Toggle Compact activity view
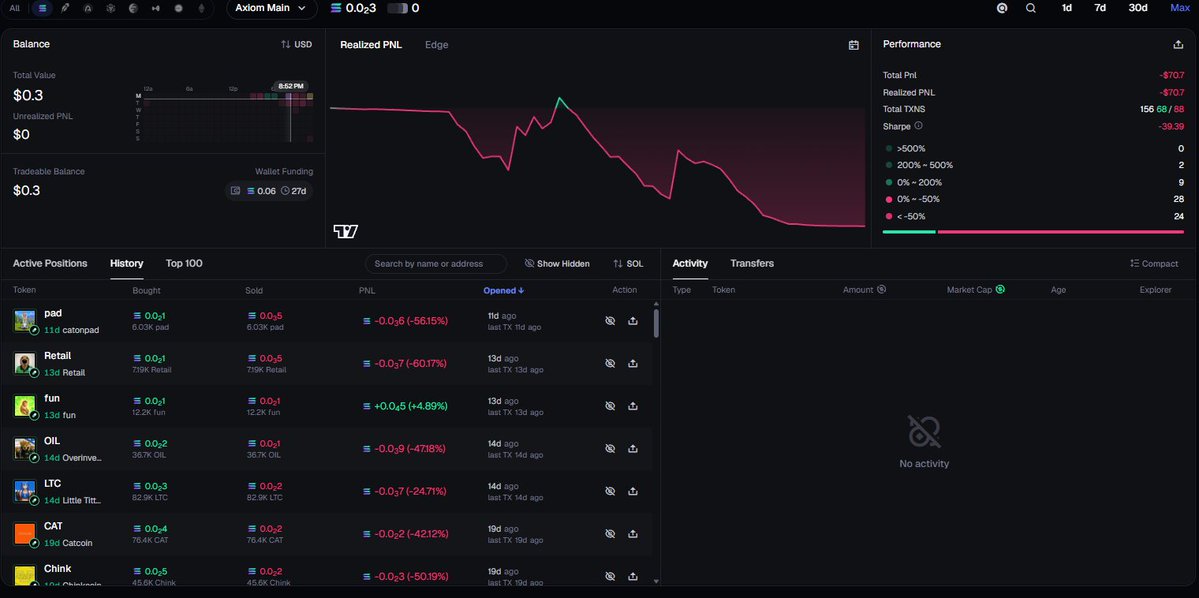The image size is (1199, 598). (1154, 264)
